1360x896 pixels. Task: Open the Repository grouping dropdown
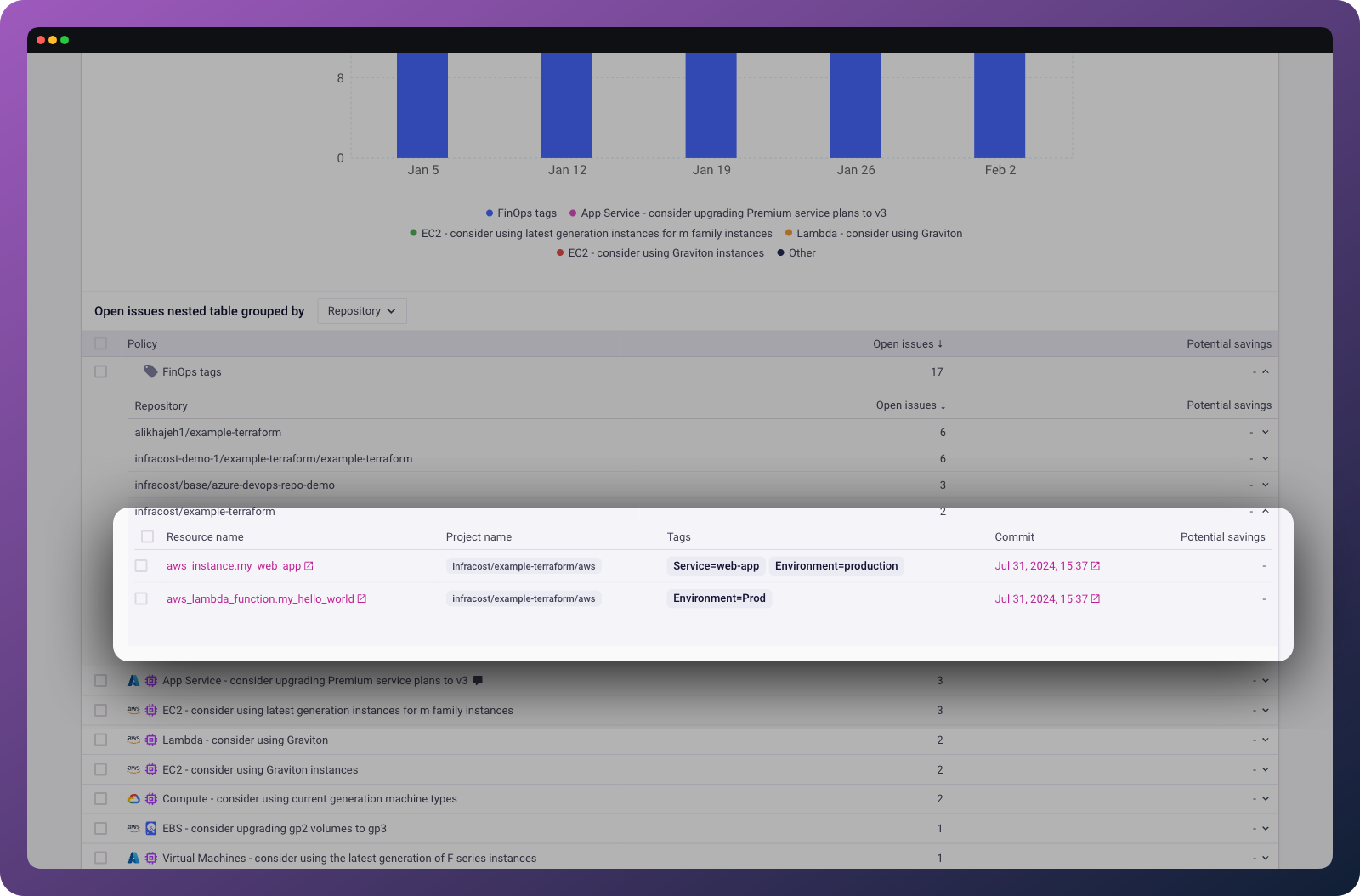pos(361,310)
